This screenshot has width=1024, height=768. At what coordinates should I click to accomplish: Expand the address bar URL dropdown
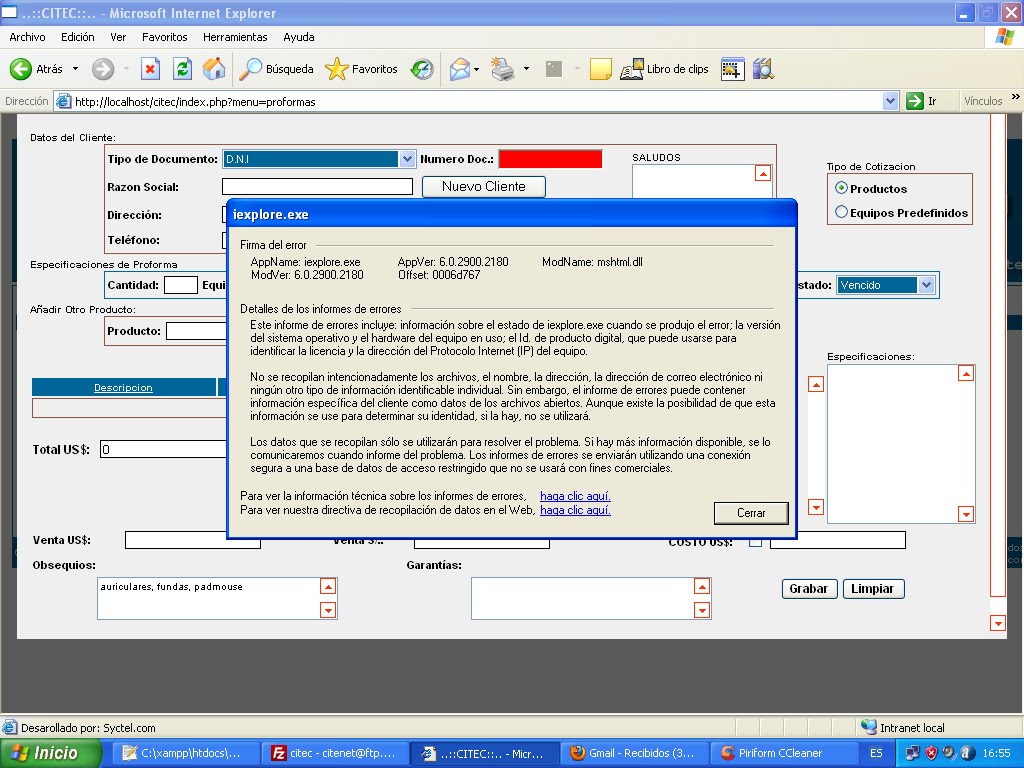click(x=890, y=101)
